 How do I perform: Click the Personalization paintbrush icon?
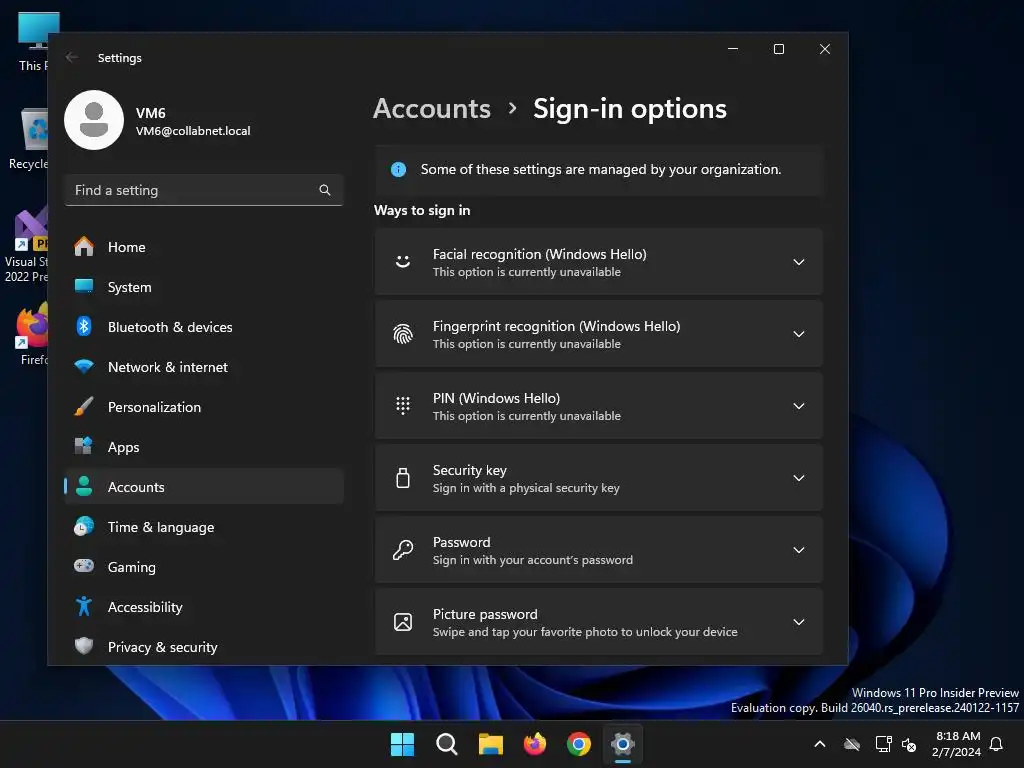tap(84, 406)
